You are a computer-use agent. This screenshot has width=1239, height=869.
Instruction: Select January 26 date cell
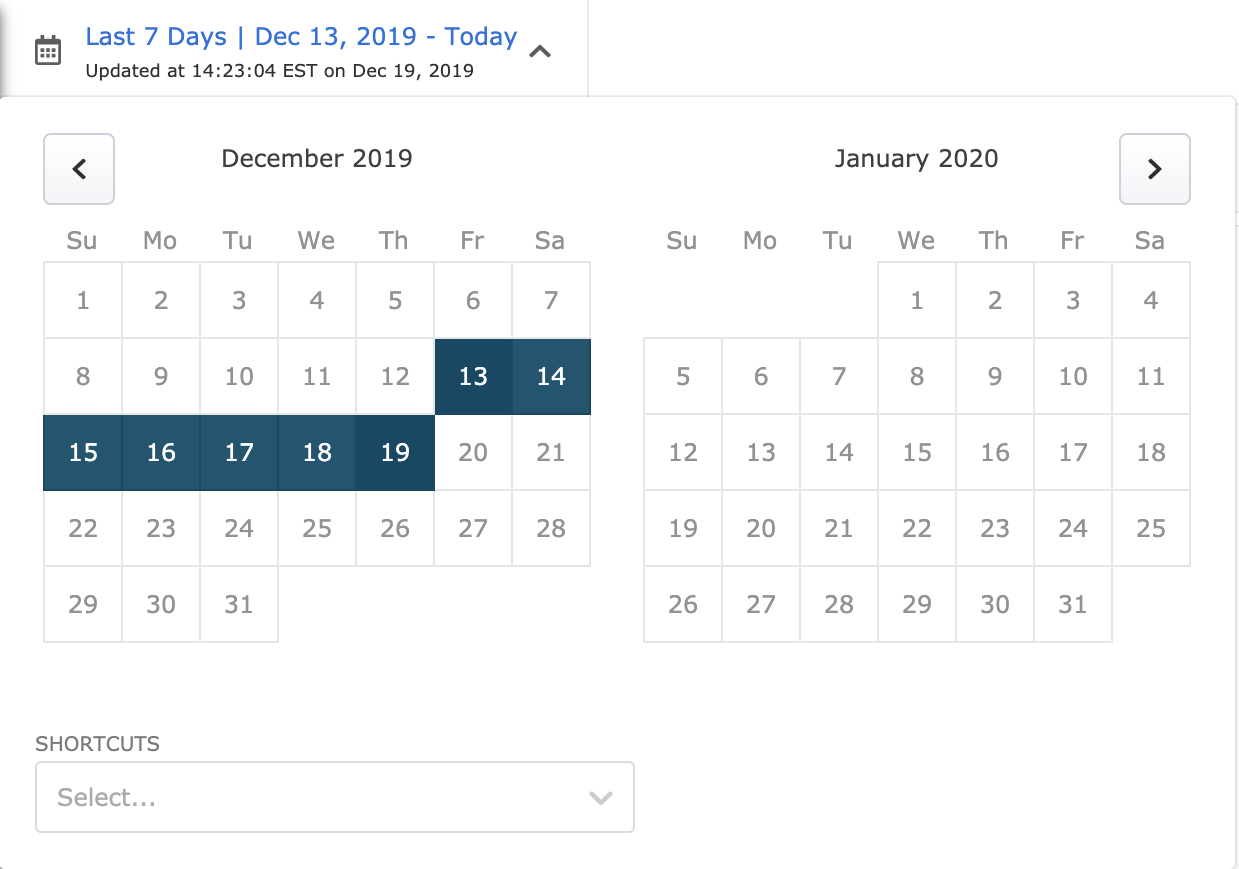[x=683, y=605]
